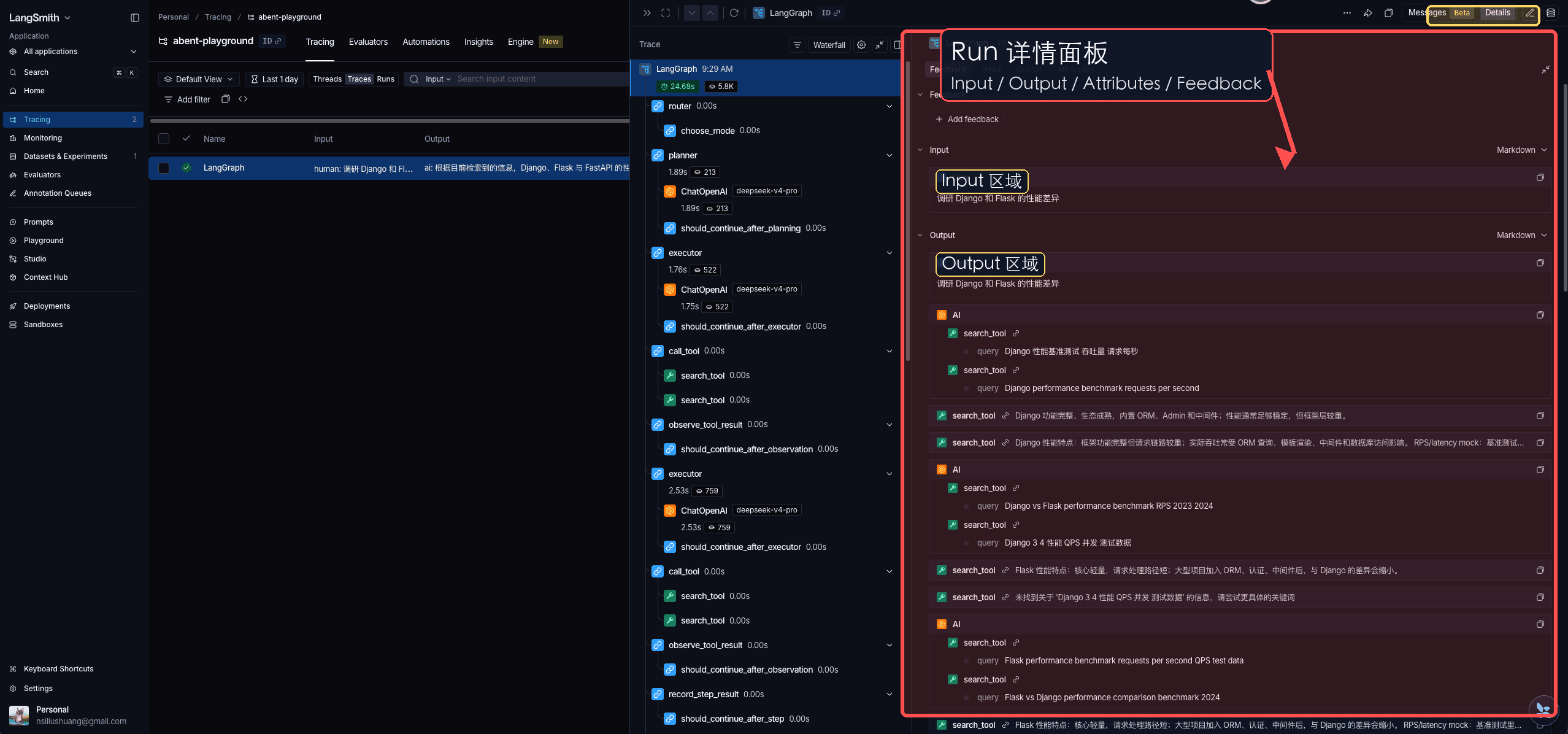
Task: Collapse the router node in the trace tree
Action: (890, 106)
